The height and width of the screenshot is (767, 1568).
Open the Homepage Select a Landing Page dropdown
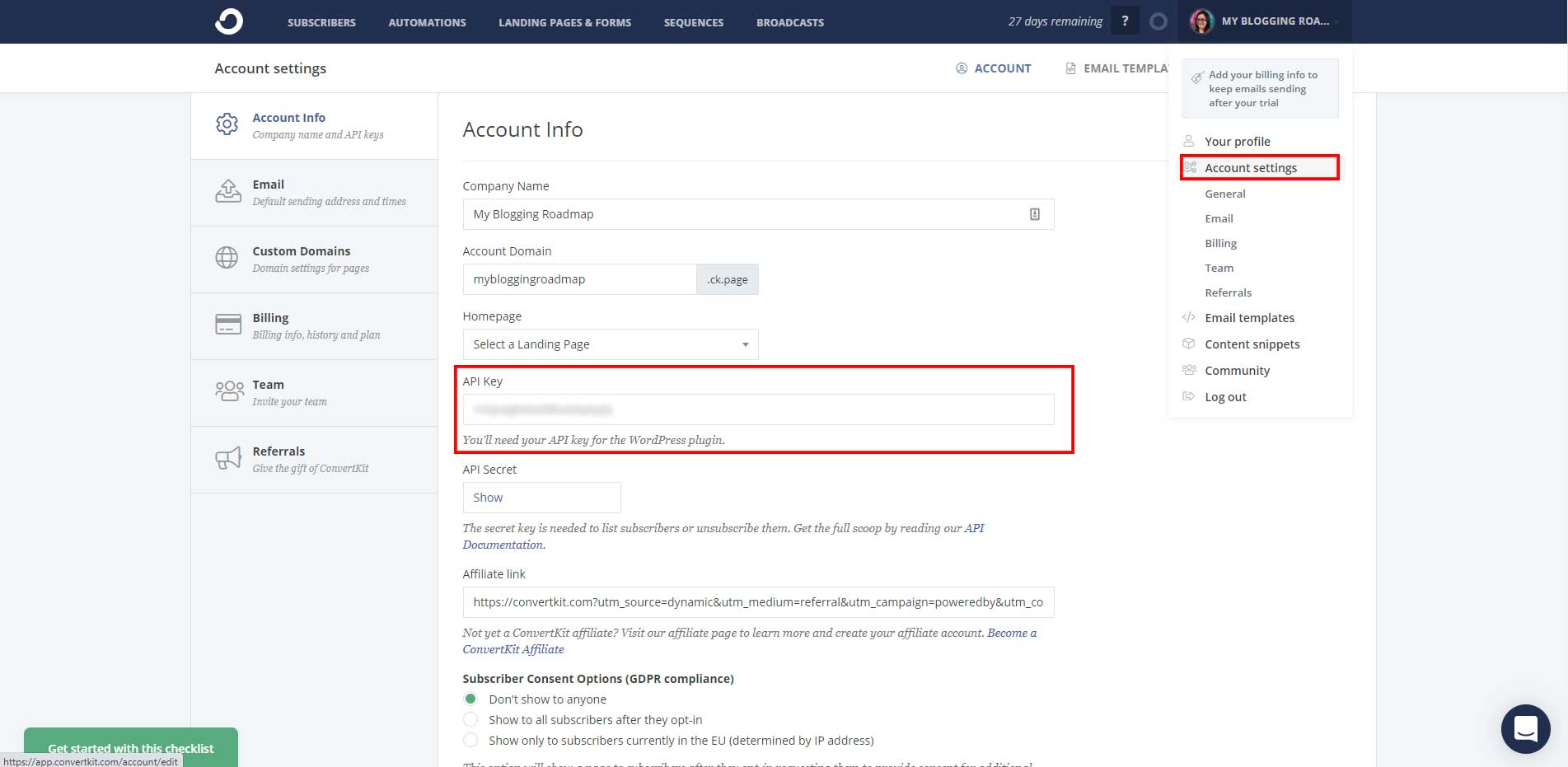(611, 344)
